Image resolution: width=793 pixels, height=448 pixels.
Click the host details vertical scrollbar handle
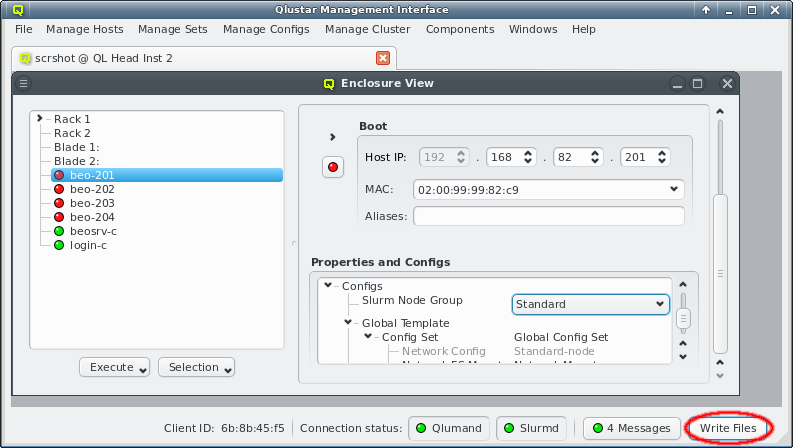(720, 274)
